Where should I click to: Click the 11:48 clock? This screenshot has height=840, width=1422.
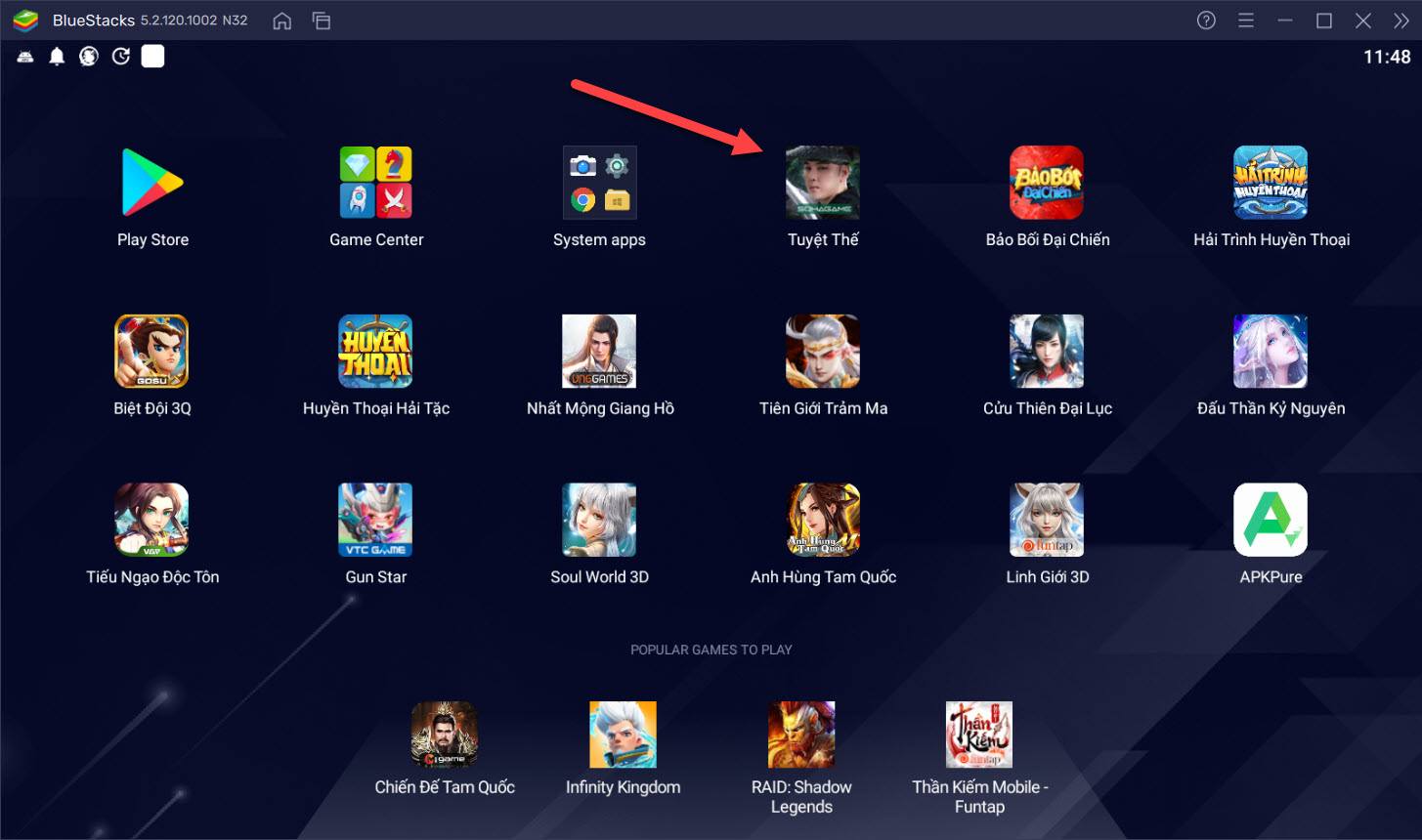(x=1387, y=57)
